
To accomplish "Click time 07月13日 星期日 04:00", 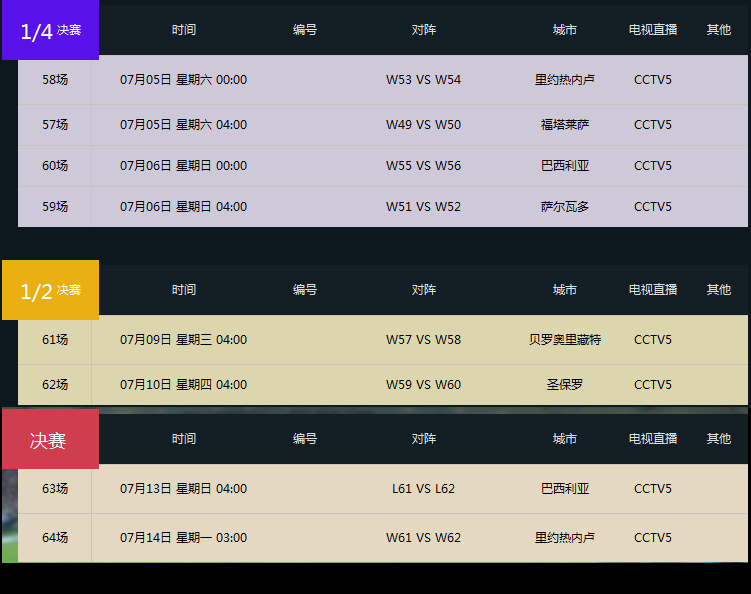I will 183,489.
